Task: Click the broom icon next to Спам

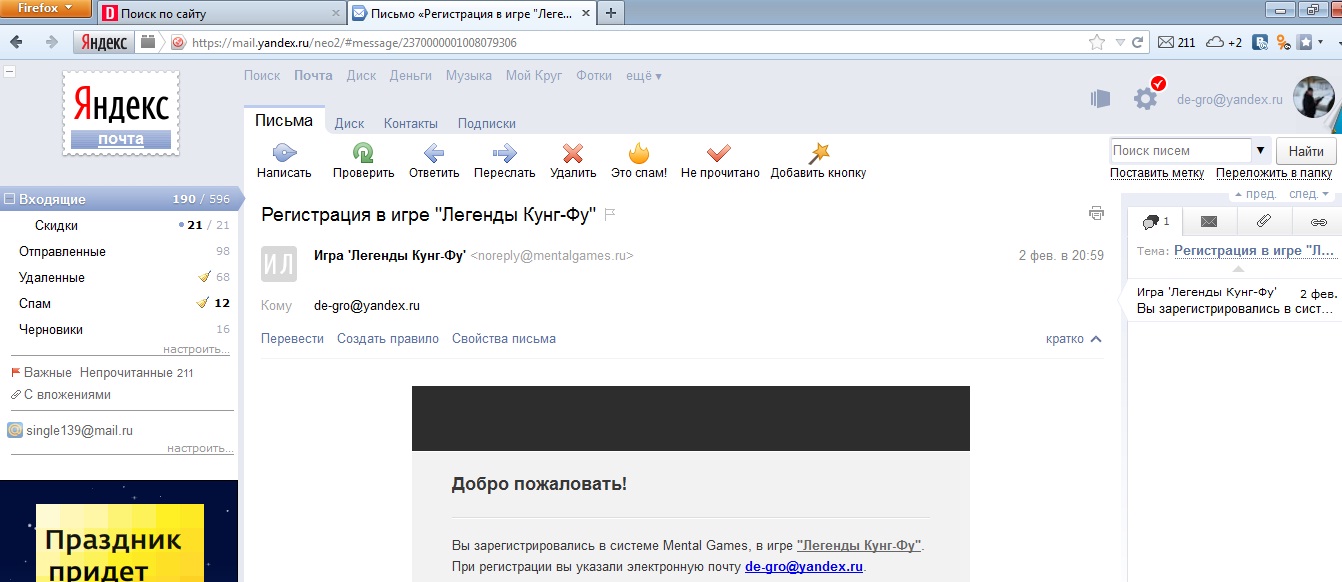Action: [x=203, y=303]
